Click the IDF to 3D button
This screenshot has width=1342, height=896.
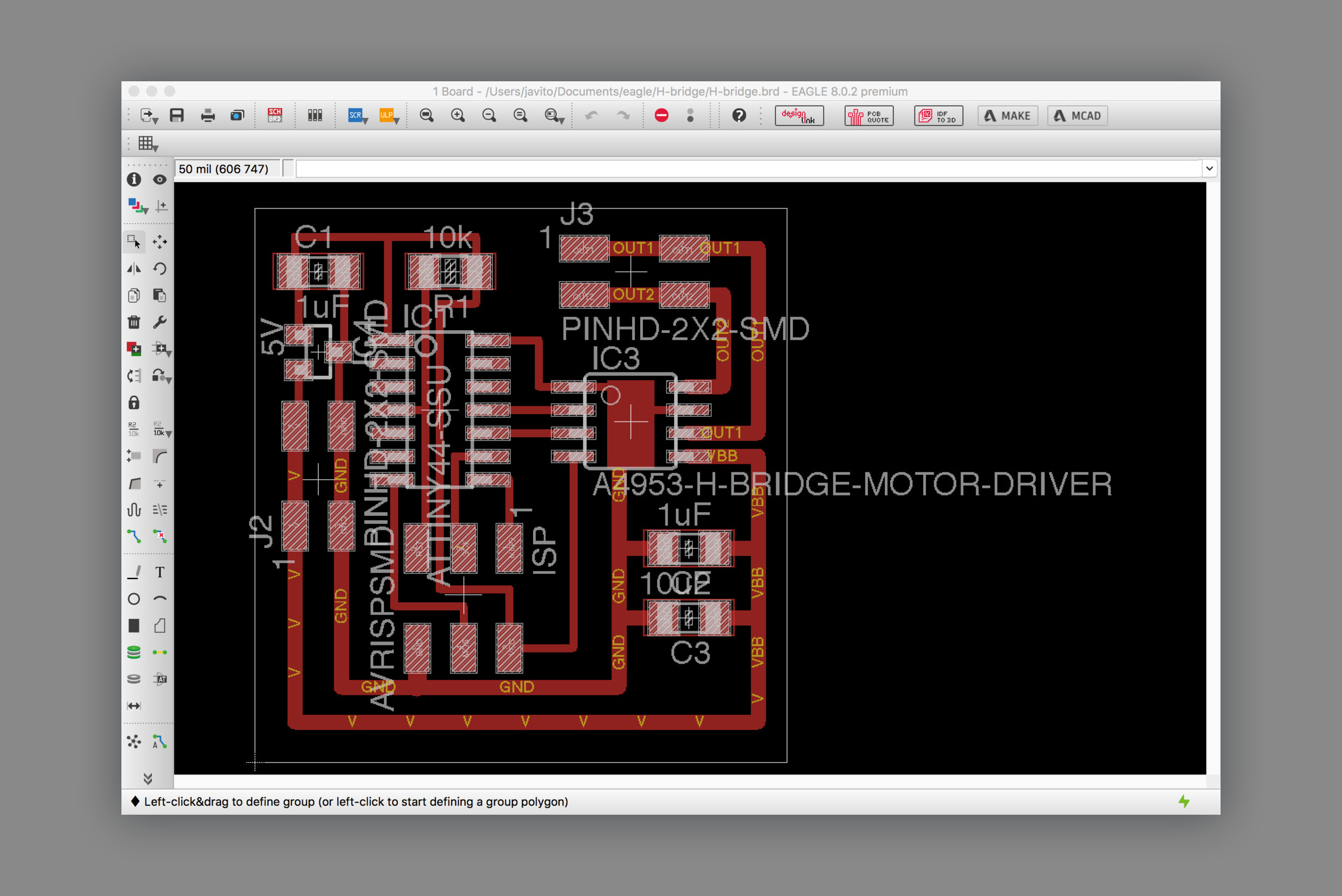[939, 115]
